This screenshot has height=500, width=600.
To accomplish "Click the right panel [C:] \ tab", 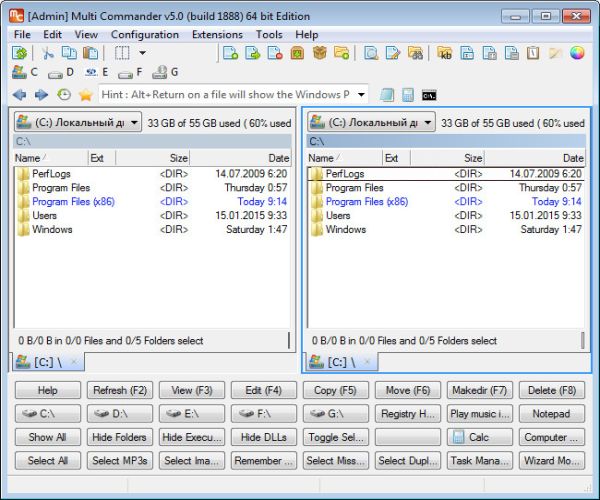I will tap(342, 362).
